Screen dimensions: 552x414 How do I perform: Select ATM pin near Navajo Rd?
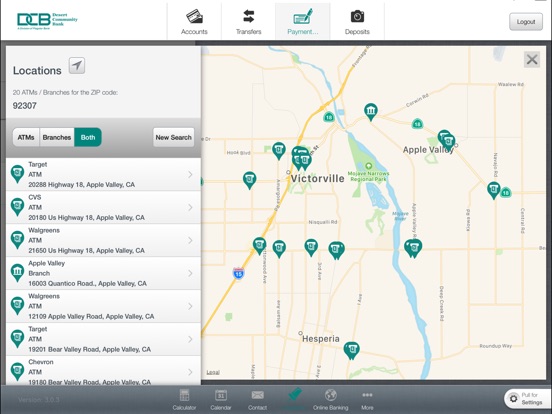click(494, 190)
